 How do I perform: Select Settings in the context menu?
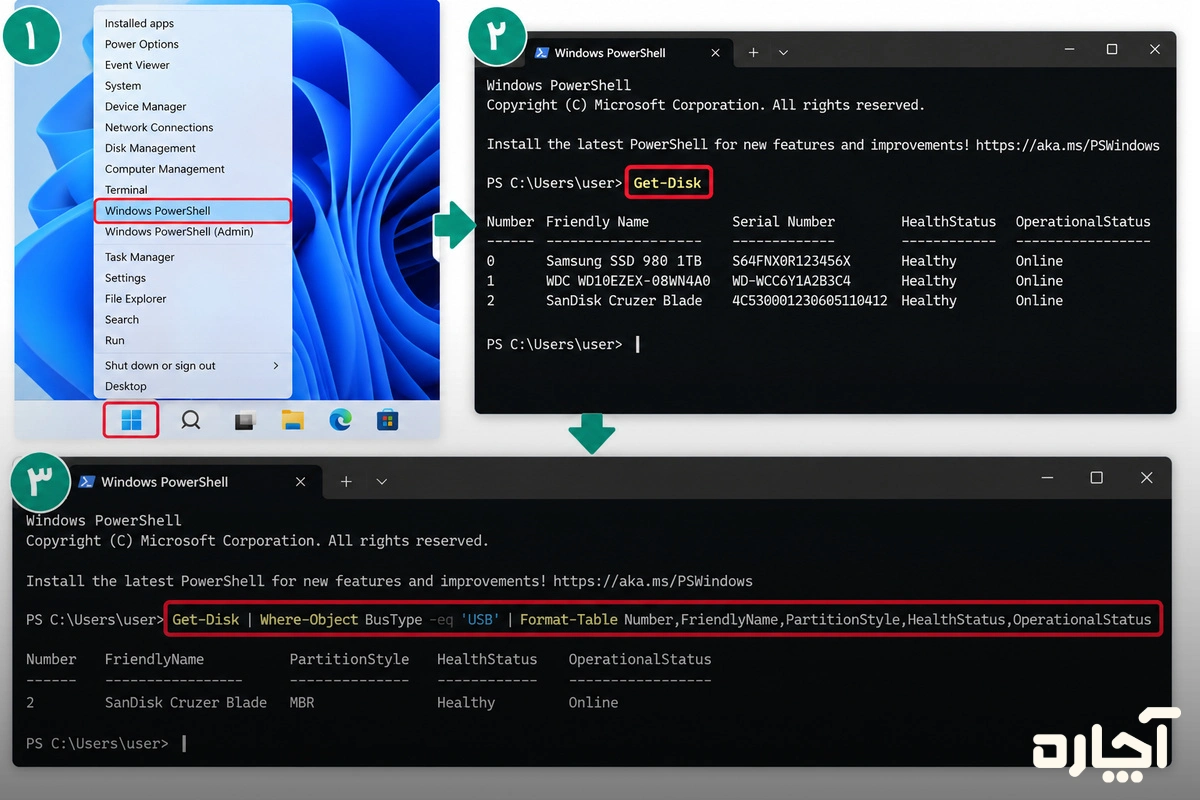click(x=125, y=278)
